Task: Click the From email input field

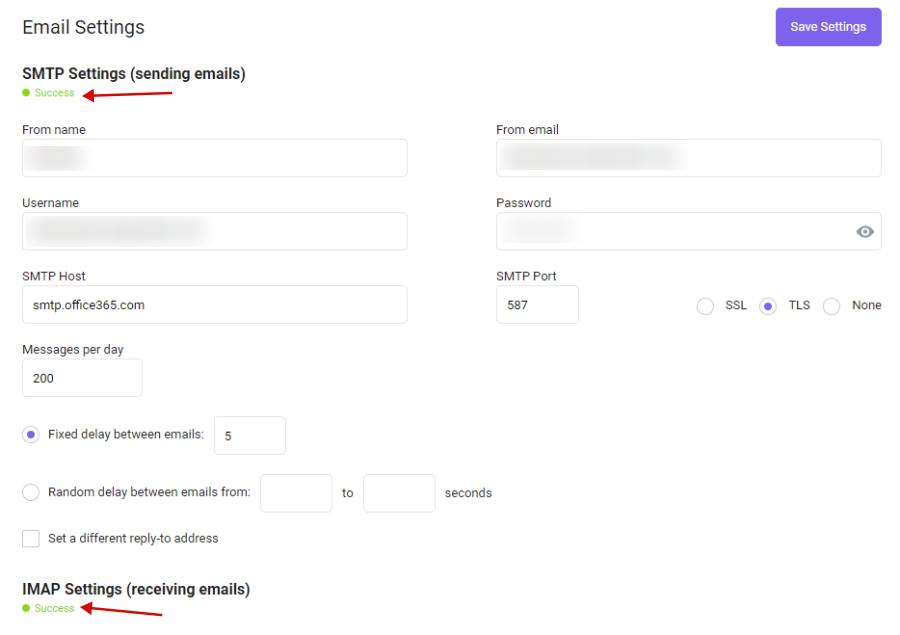Action: pos(688,158)
